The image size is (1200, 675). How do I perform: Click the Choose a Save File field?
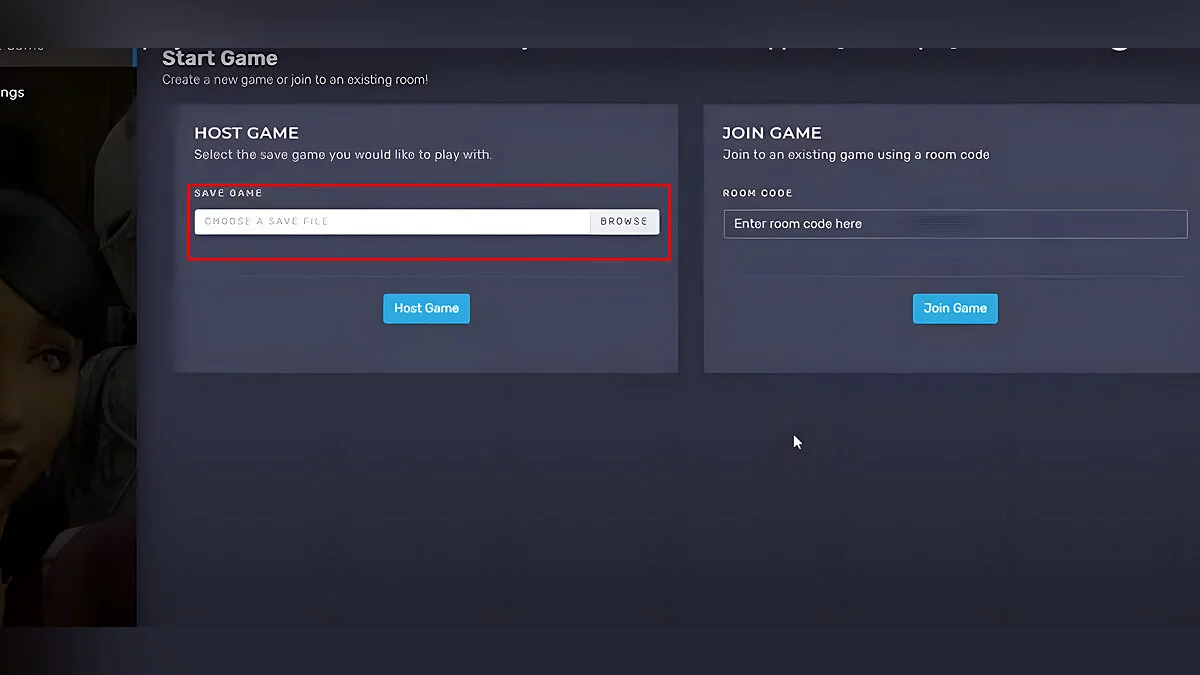[392, 221]
